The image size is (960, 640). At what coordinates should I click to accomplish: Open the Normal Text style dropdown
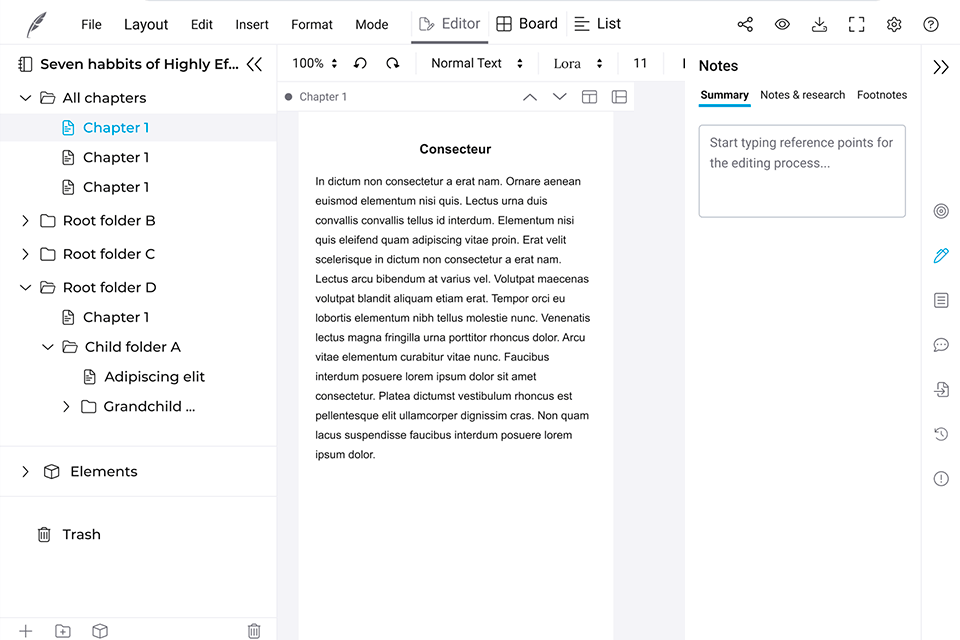476,63
